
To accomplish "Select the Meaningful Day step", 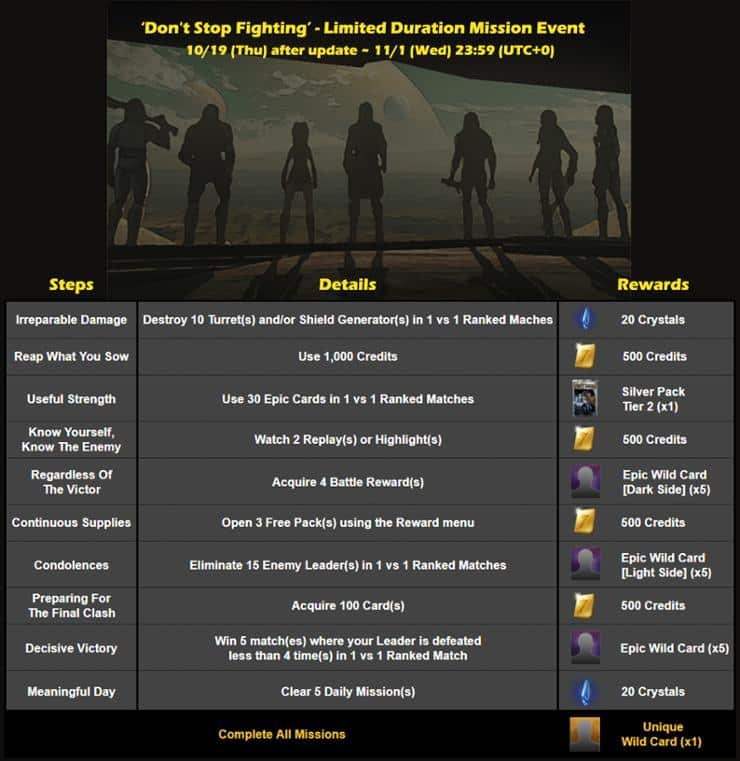I will [71, 691].
